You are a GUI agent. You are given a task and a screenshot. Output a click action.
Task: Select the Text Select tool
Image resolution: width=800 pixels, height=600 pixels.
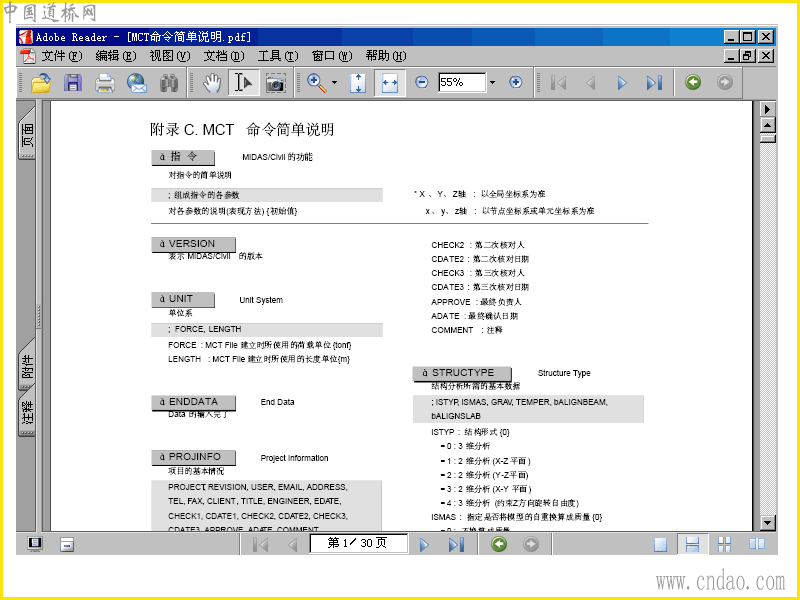pyautogui.click(x=244, y=82)
